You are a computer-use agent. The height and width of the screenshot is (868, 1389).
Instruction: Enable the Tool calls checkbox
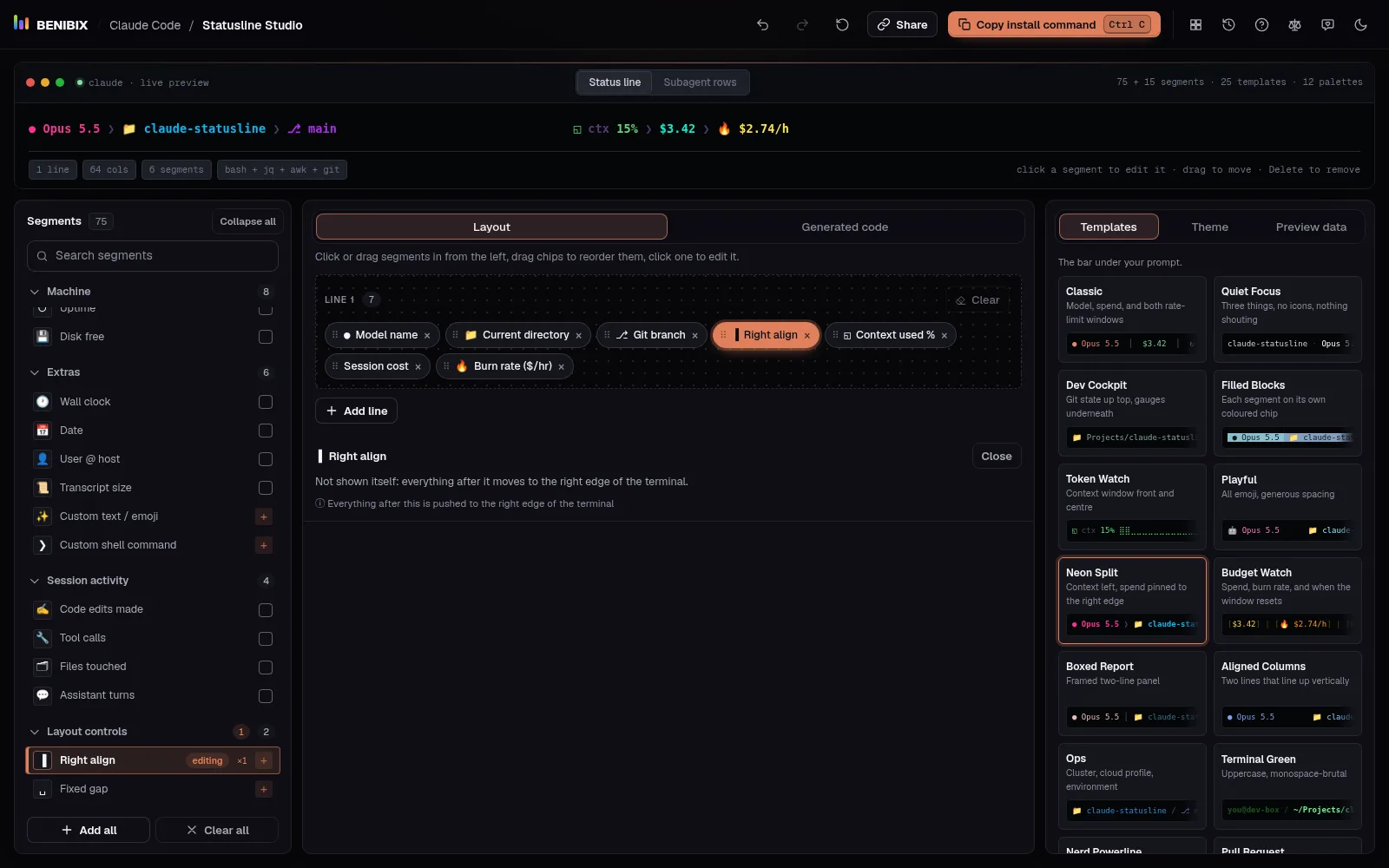pyautogui.click(x=266, y=639)
